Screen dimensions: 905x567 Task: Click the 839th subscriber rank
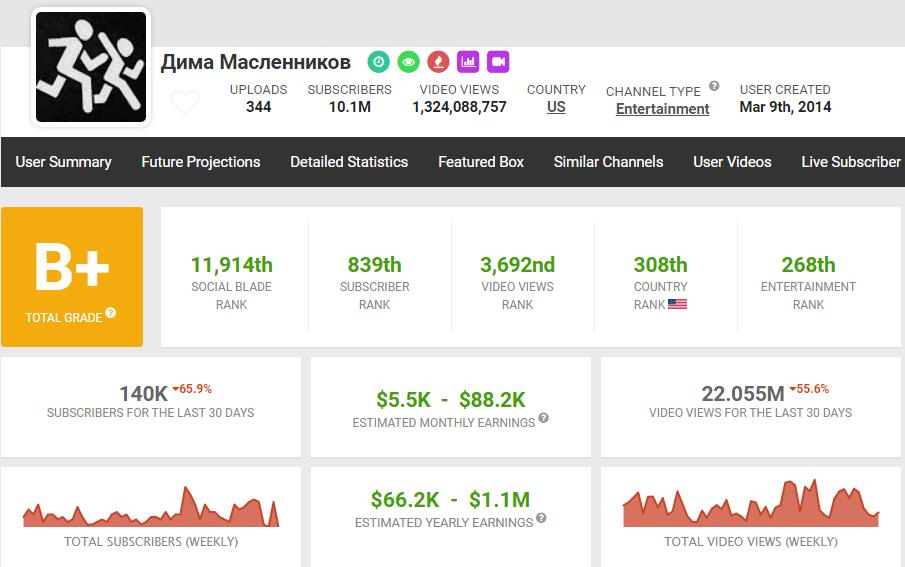pyautogui.click(x=375, y=265)
